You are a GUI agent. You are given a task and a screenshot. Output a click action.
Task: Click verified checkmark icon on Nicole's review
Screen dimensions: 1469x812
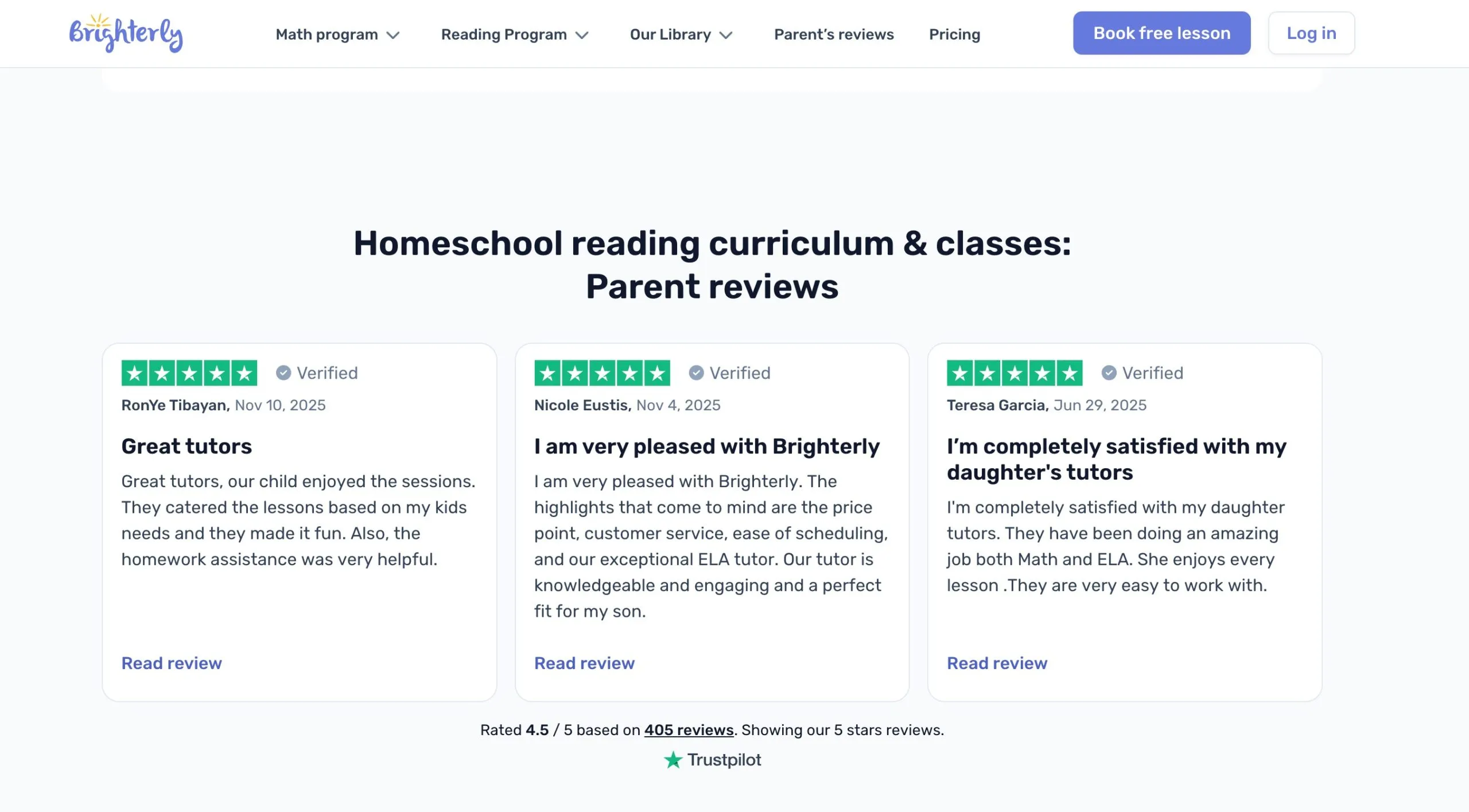point(696,373)
